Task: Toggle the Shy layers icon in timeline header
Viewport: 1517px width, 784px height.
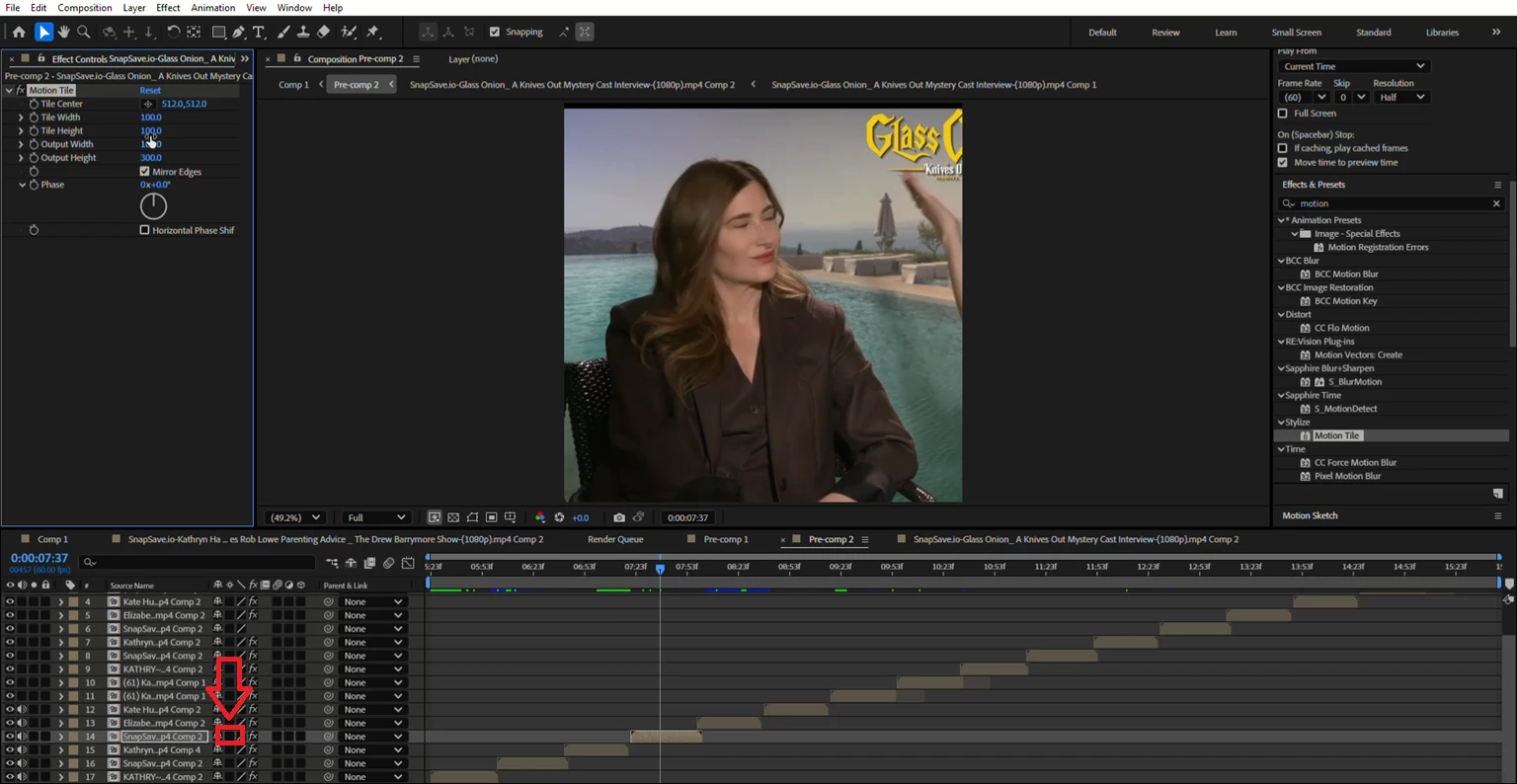Action: (351, 563)
